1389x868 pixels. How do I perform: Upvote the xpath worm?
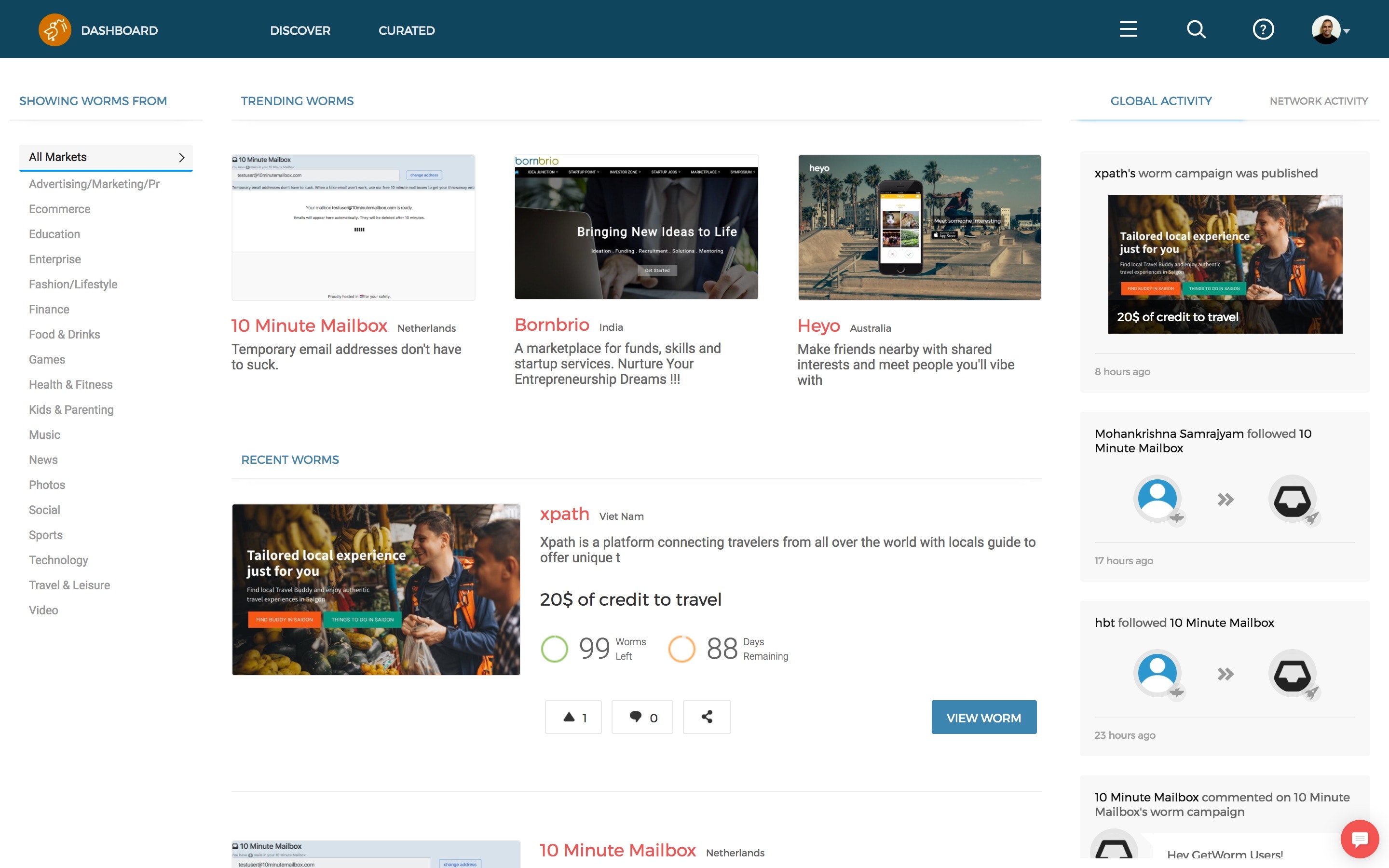(573, 717)
